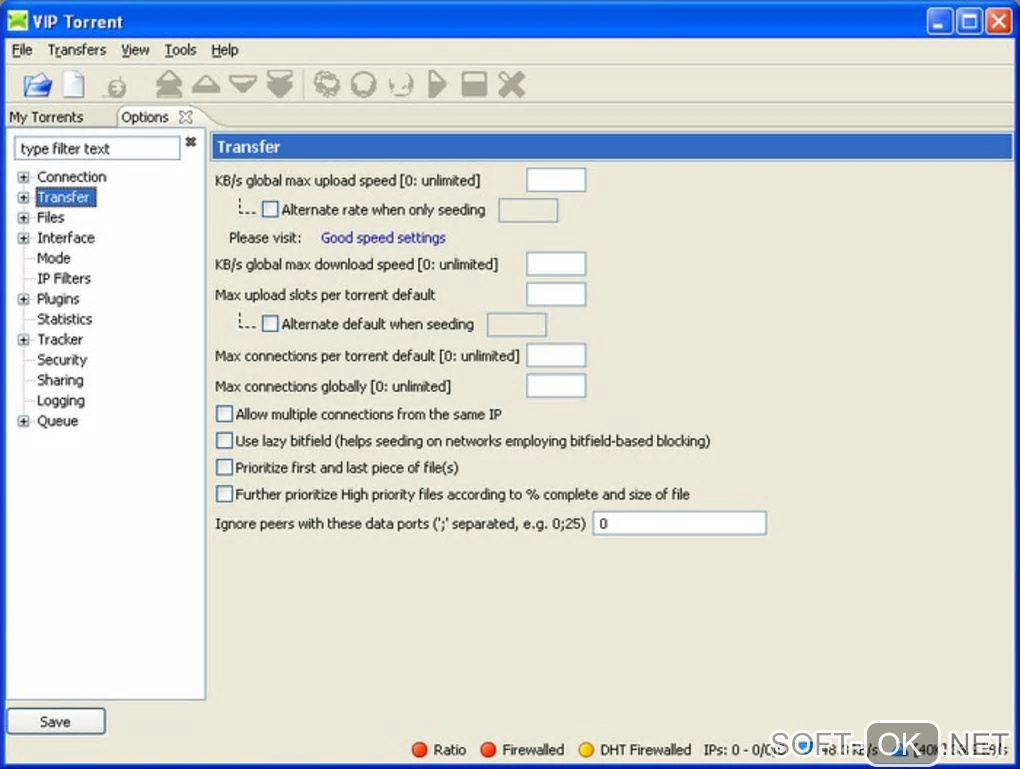Enable Alternate rate when only seeding
Image resolution: width=1020 pixels, height=769 pixels.
point(270,209)
